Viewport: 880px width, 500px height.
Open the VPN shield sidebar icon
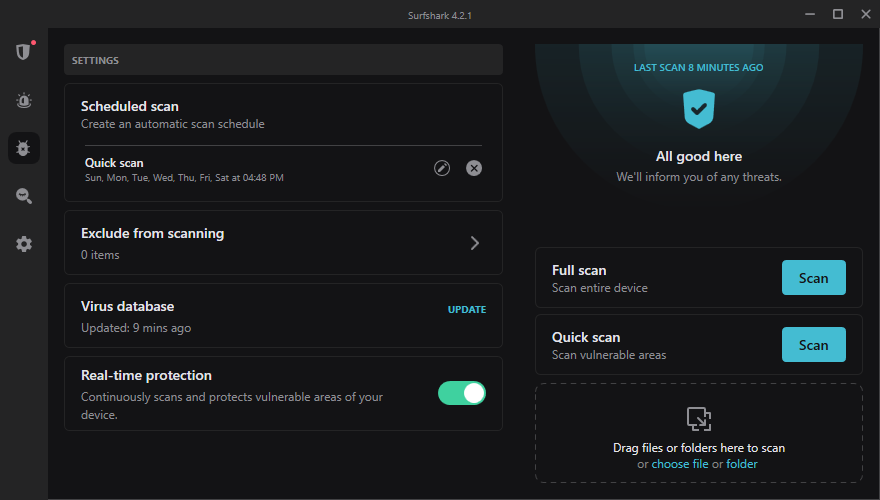pos(23,51)
